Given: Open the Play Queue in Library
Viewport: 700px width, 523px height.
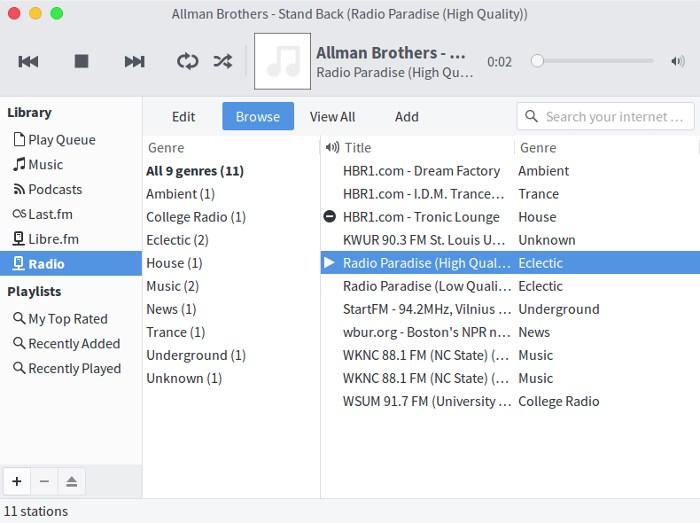Looking at the screenshot, I should point(61,140).
